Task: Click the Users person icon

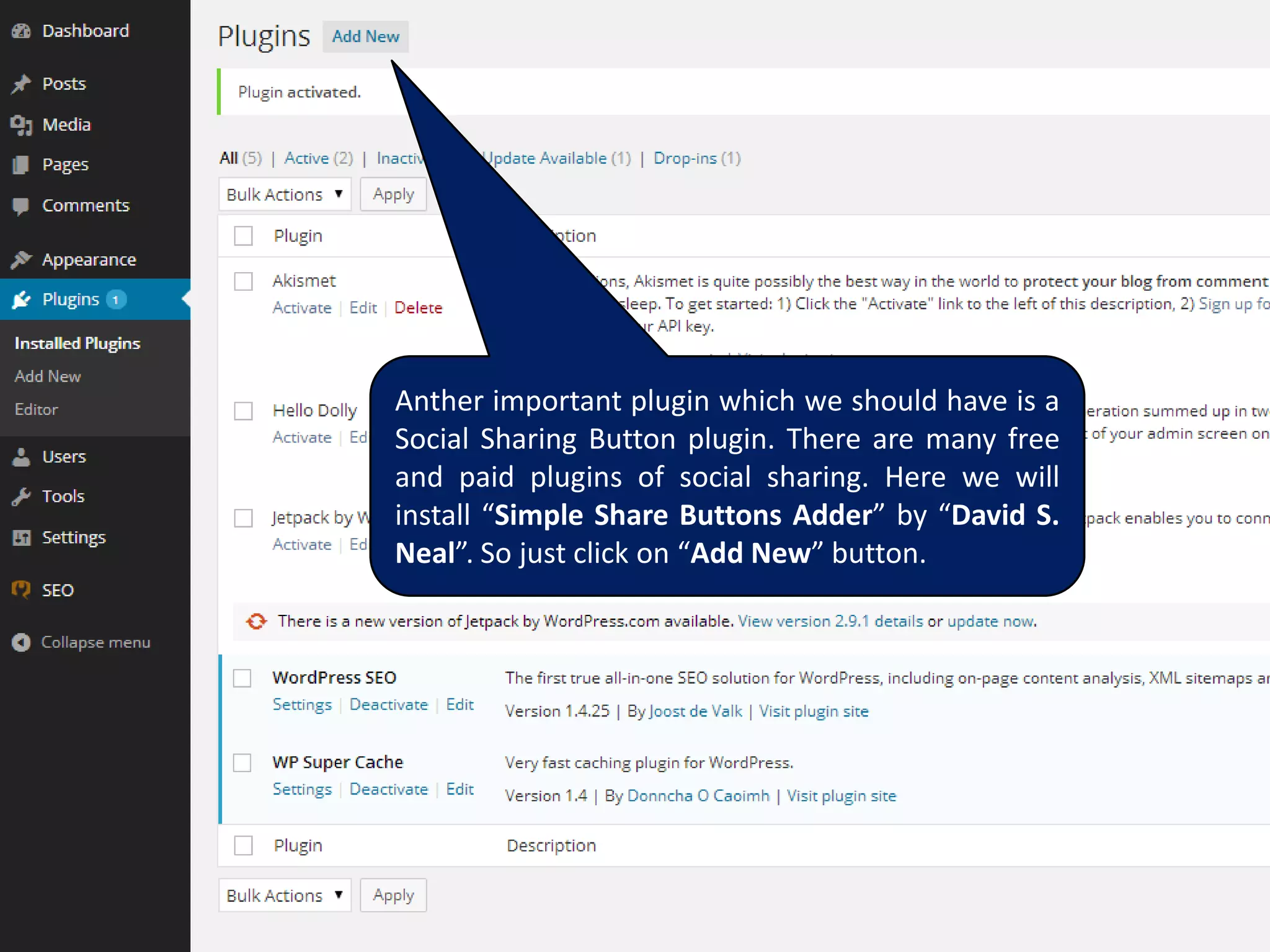Action: (21, 457)
